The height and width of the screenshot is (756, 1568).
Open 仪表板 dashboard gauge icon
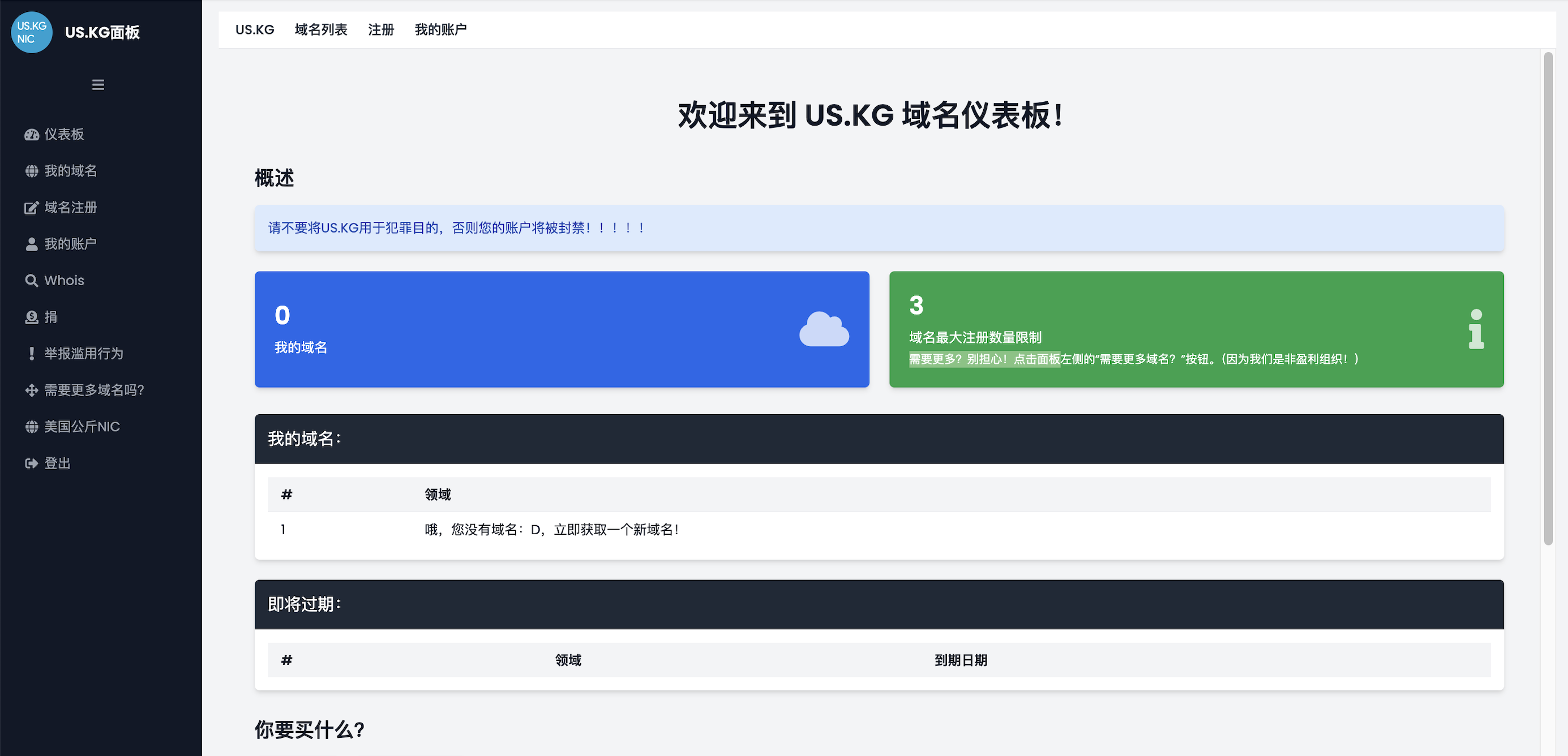tap(32, 135)
